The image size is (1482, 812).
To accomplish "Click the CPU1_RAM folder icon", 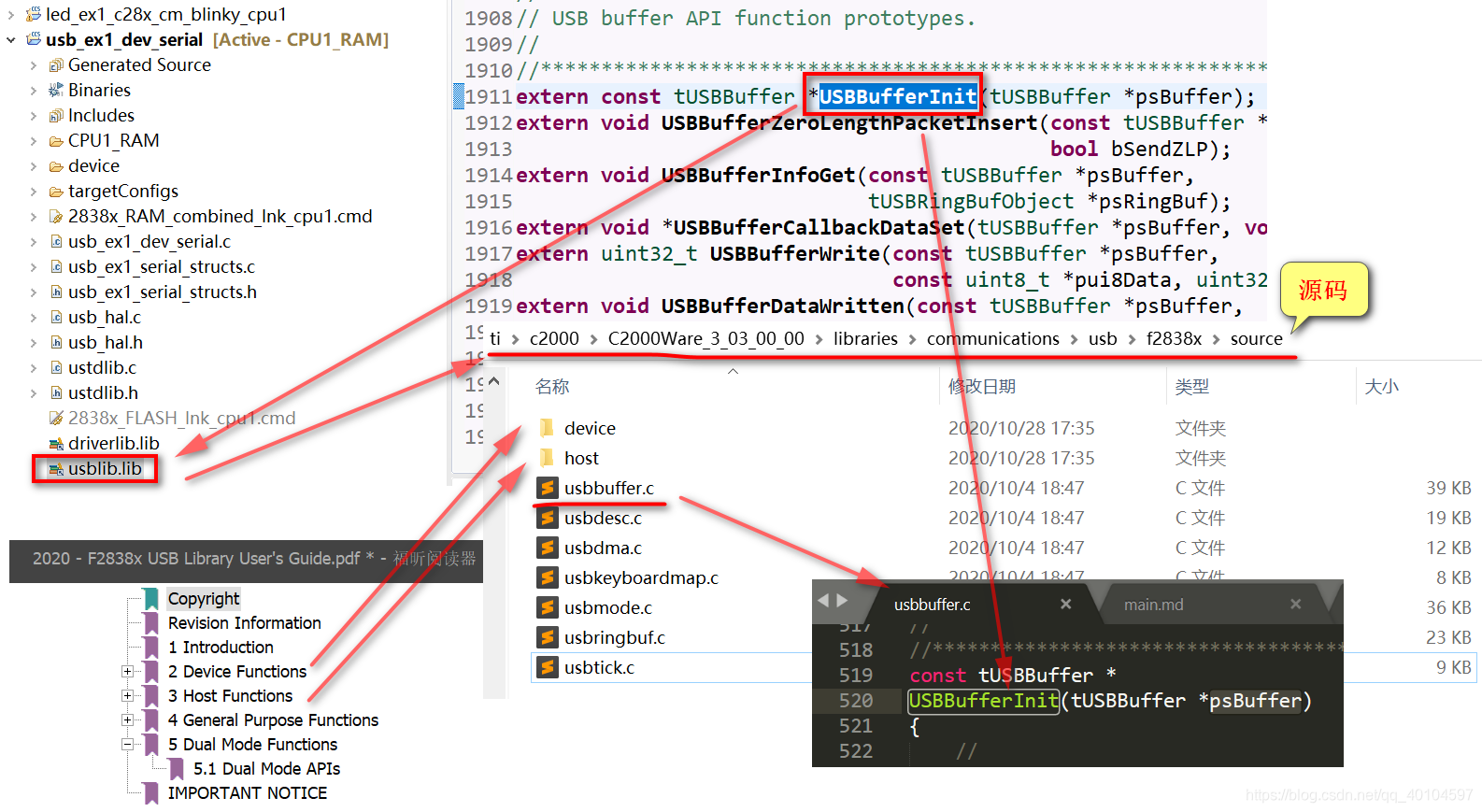I will click(56, 140).
